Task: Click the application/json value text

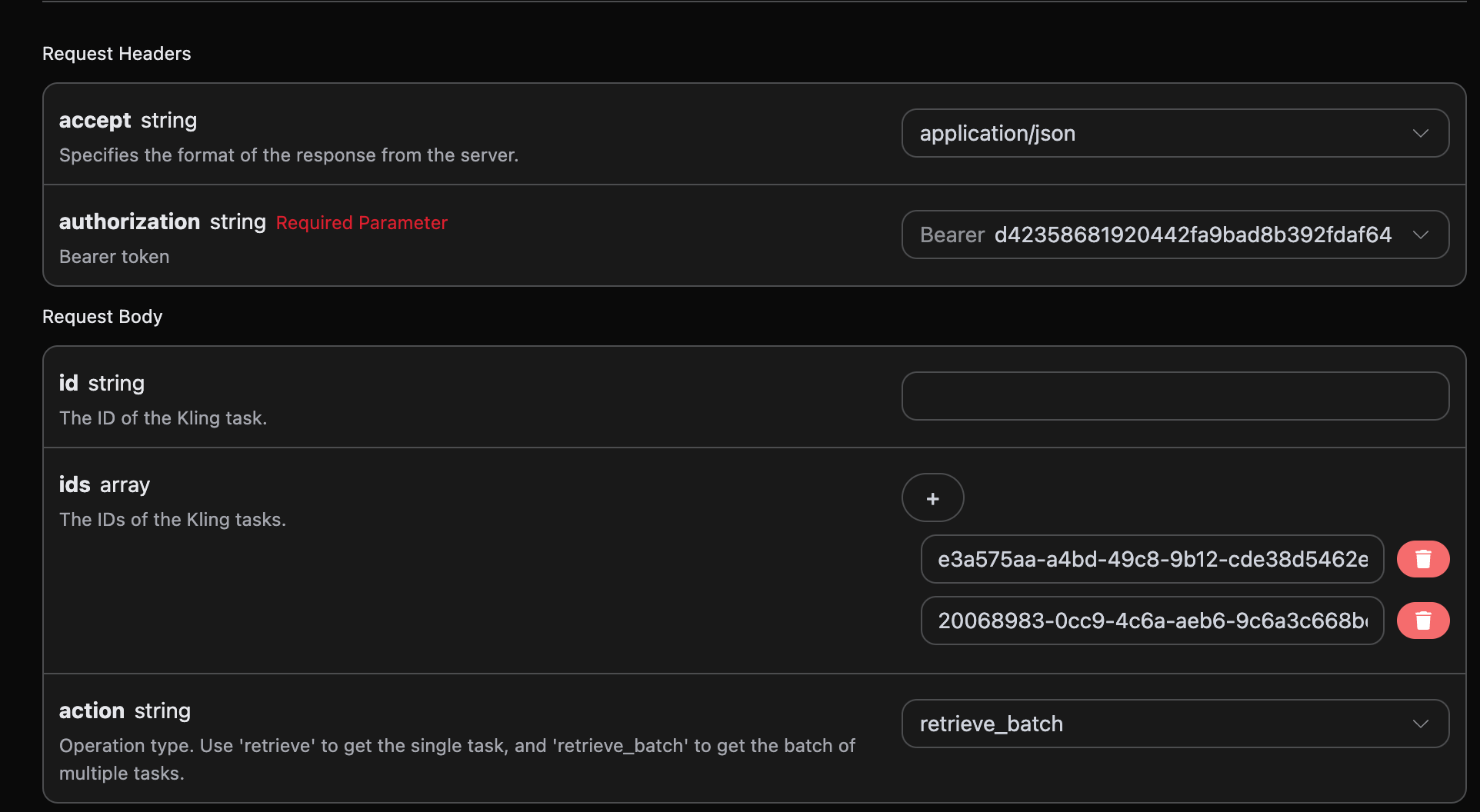Action: coord(997,133)
